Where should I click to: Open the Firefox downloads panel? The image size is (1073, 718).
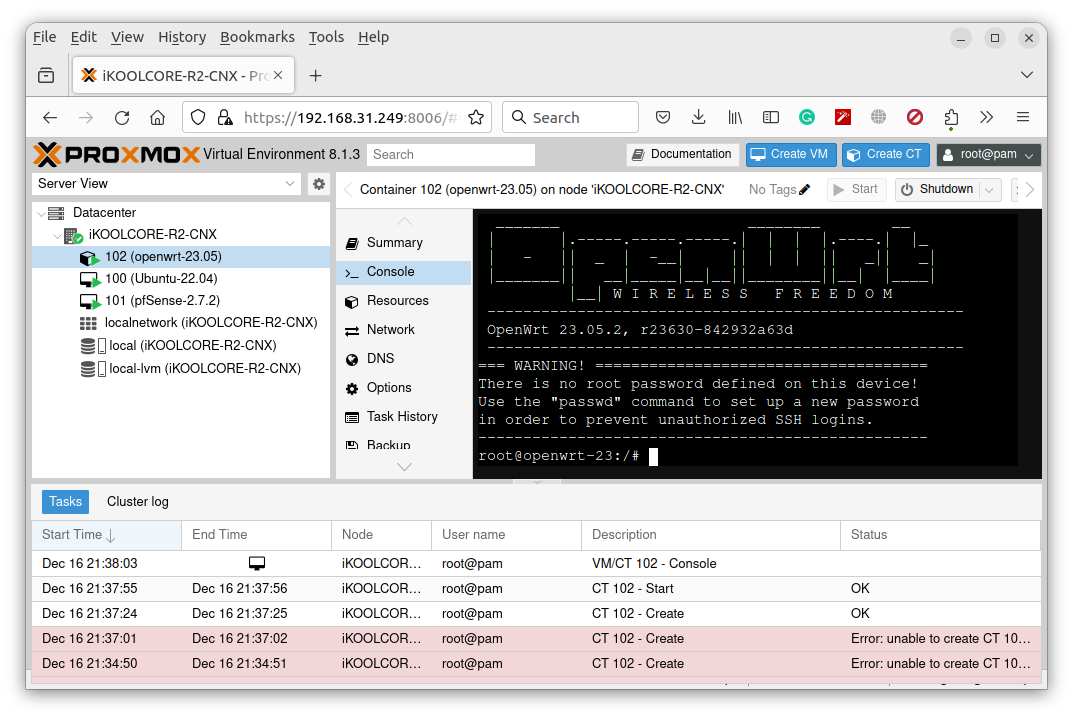click(x=698, y=118)
